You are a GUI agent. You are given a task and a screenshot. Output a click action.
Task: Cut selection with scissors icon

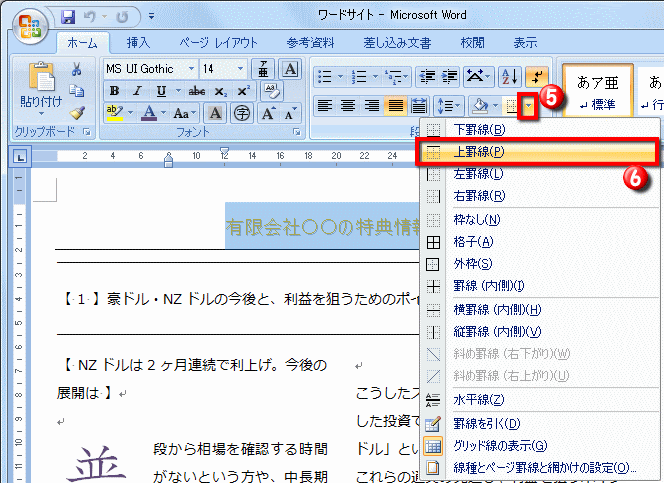point(77,69)
